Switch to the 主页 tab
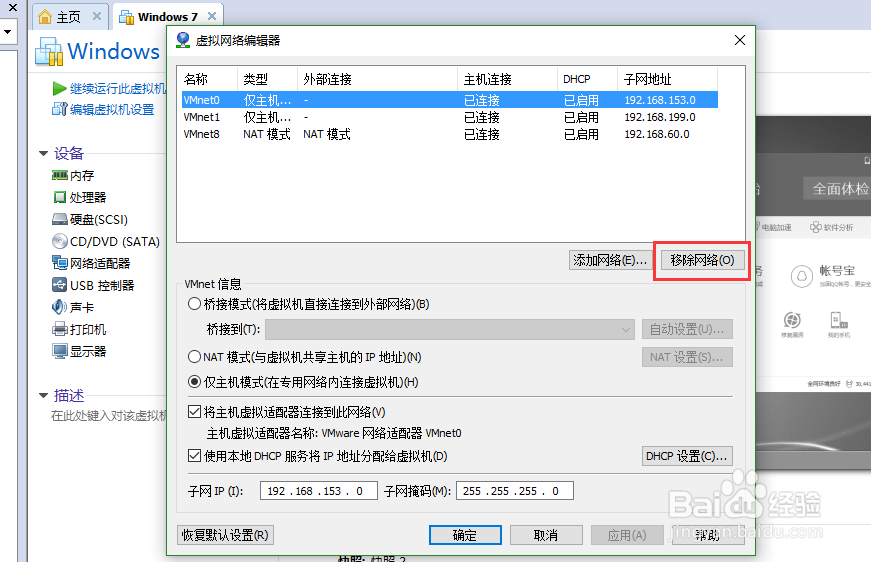 (x=69, y=17)
